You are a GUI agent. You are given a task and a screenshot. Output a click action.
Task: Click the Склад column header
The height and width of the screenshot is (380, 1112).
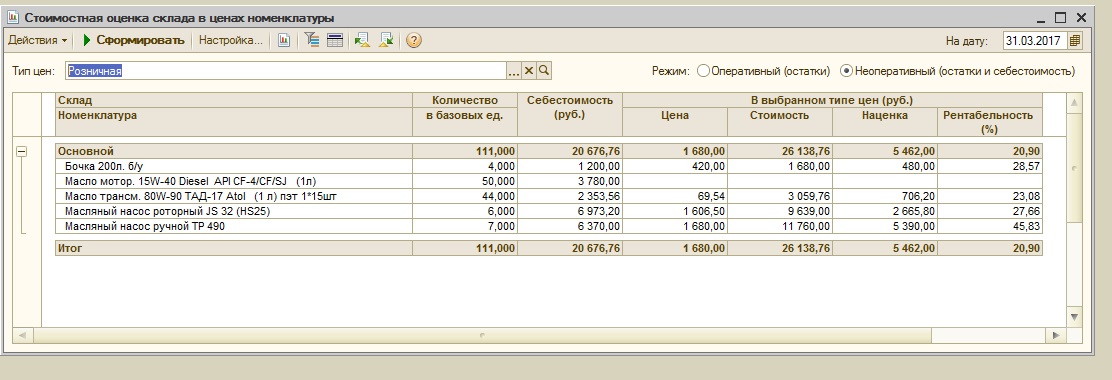tap(234, 100)
